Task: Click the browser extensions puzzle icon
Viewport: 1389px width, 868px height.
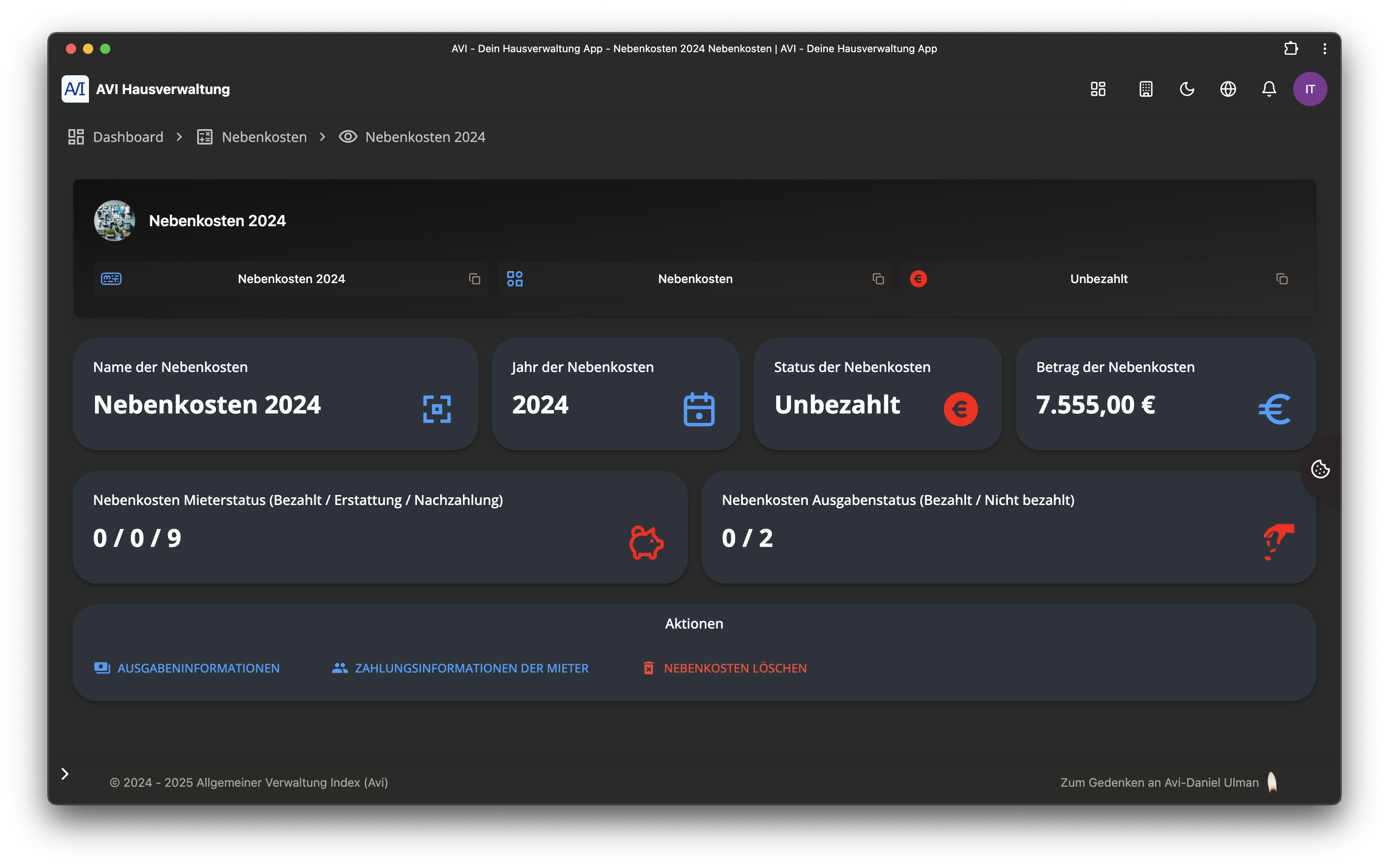Action: [1291, 49]
